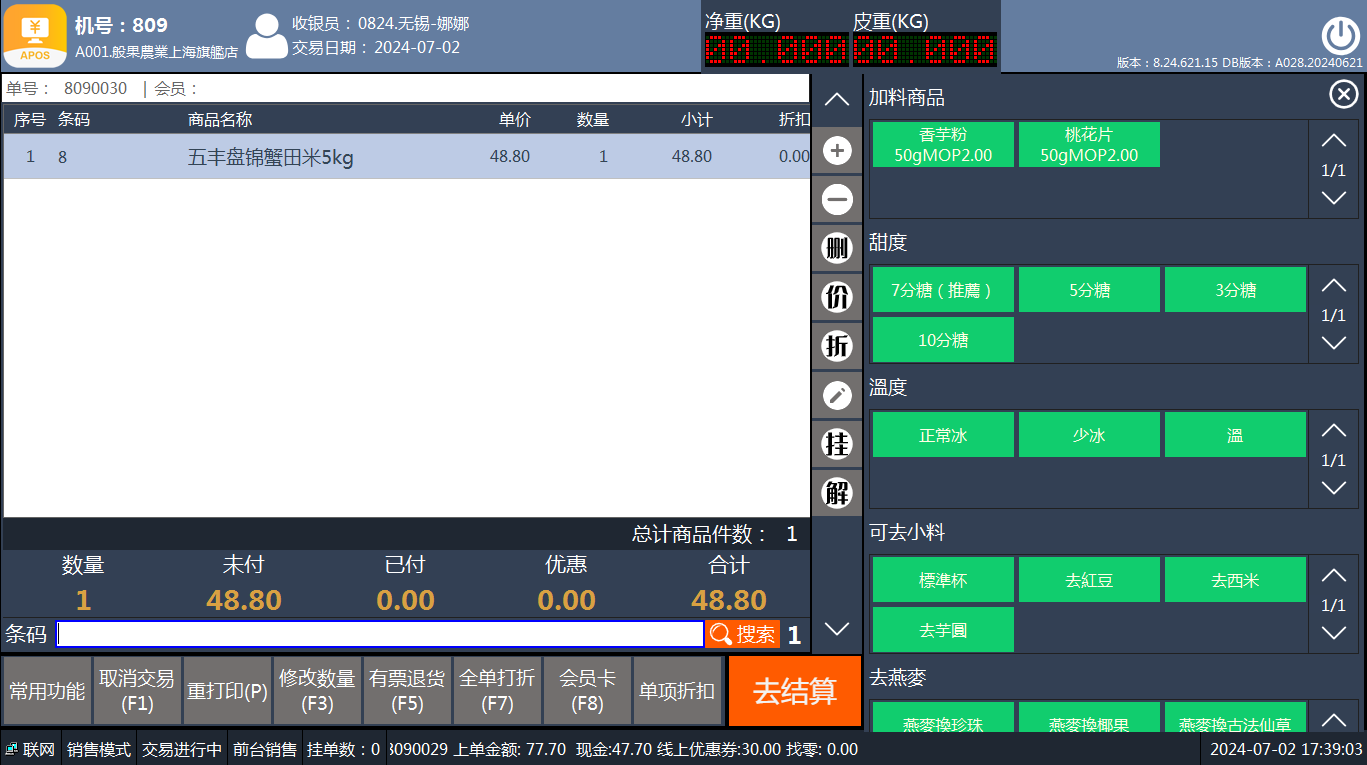Click 有票退货 (F5) button

pos(407,691)
